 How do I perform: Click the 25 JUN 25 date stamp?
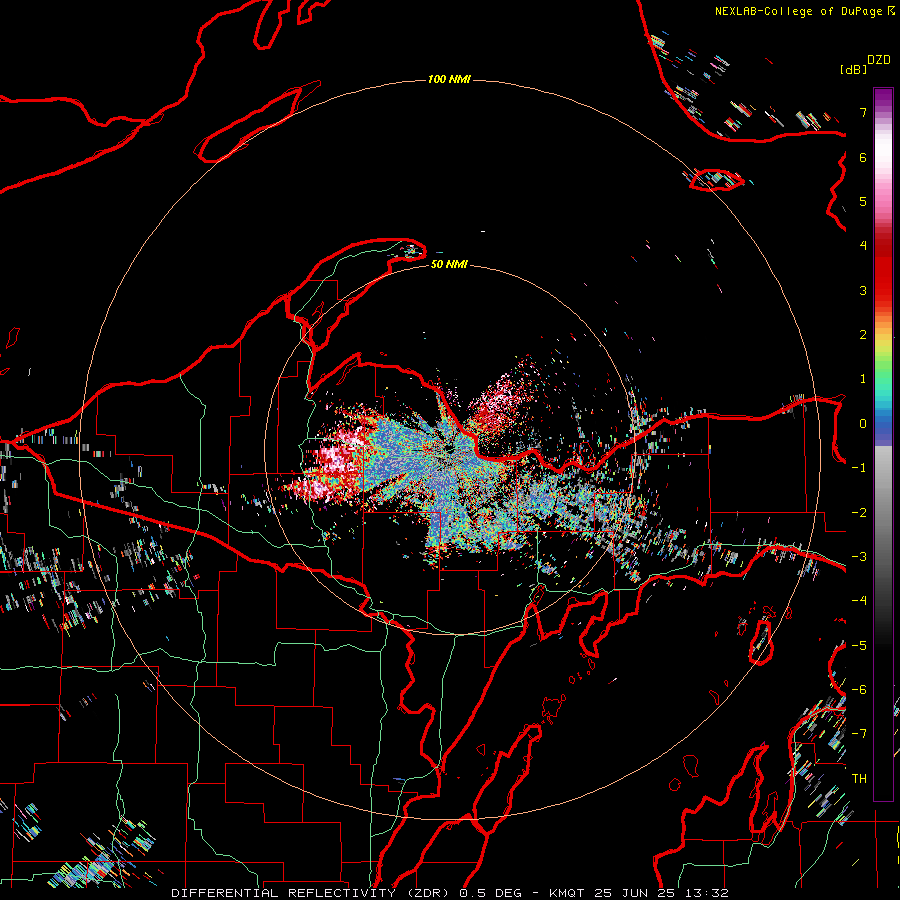click(x=634, y=893)
